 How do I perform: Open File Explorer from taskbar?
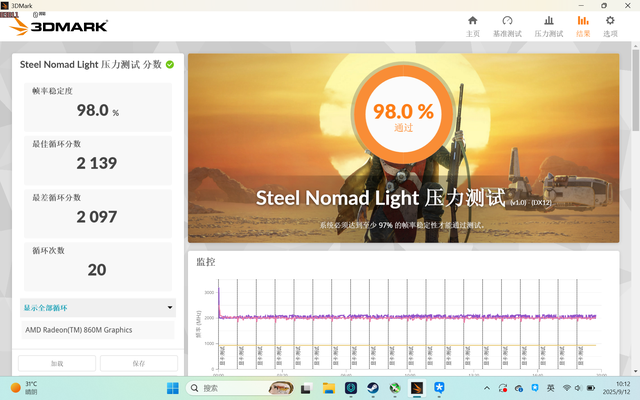[x=329, y=388]
